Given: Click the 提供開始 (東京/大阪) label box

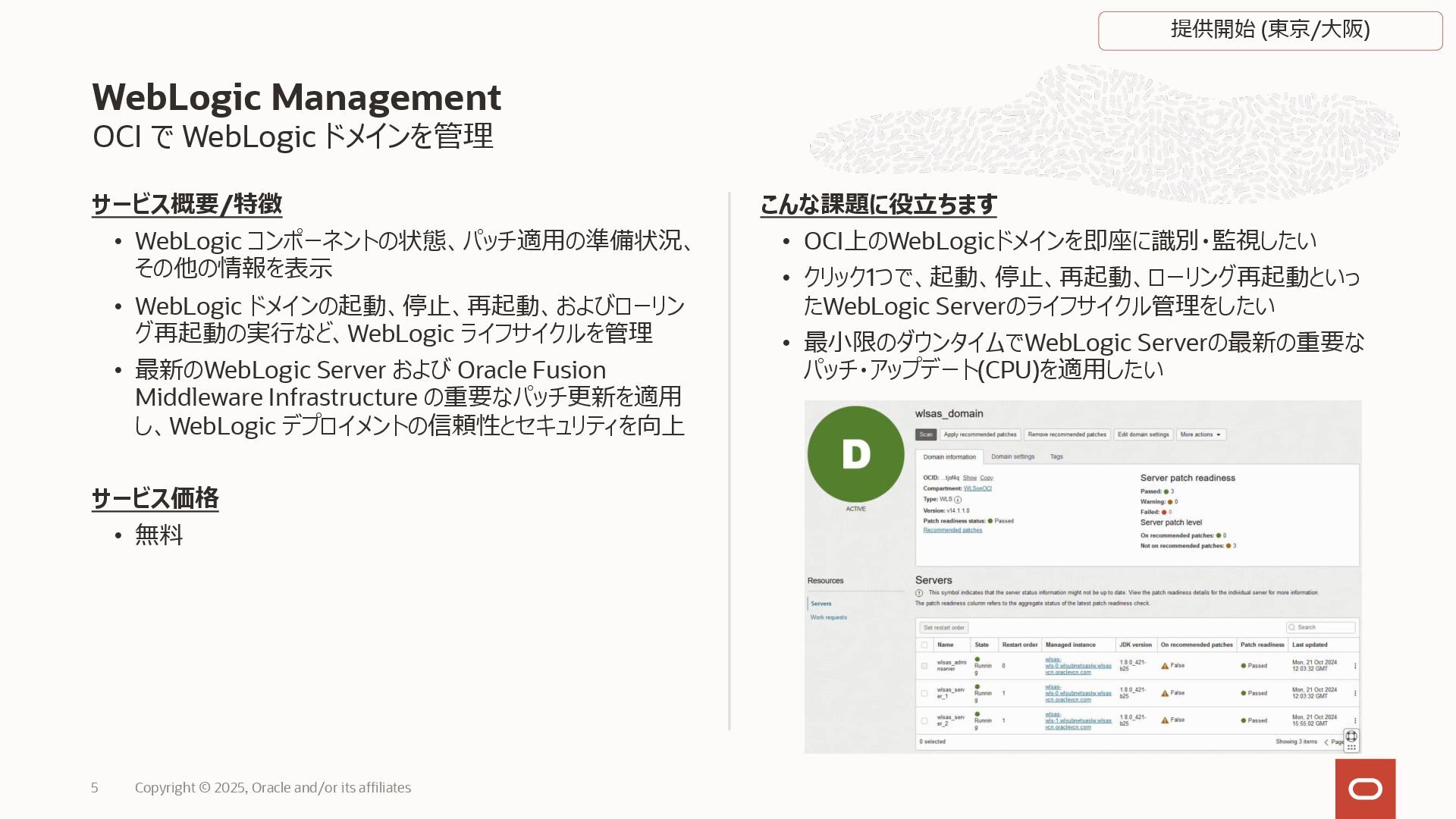Looking at the screenshot, I should tap(1270, 30).
